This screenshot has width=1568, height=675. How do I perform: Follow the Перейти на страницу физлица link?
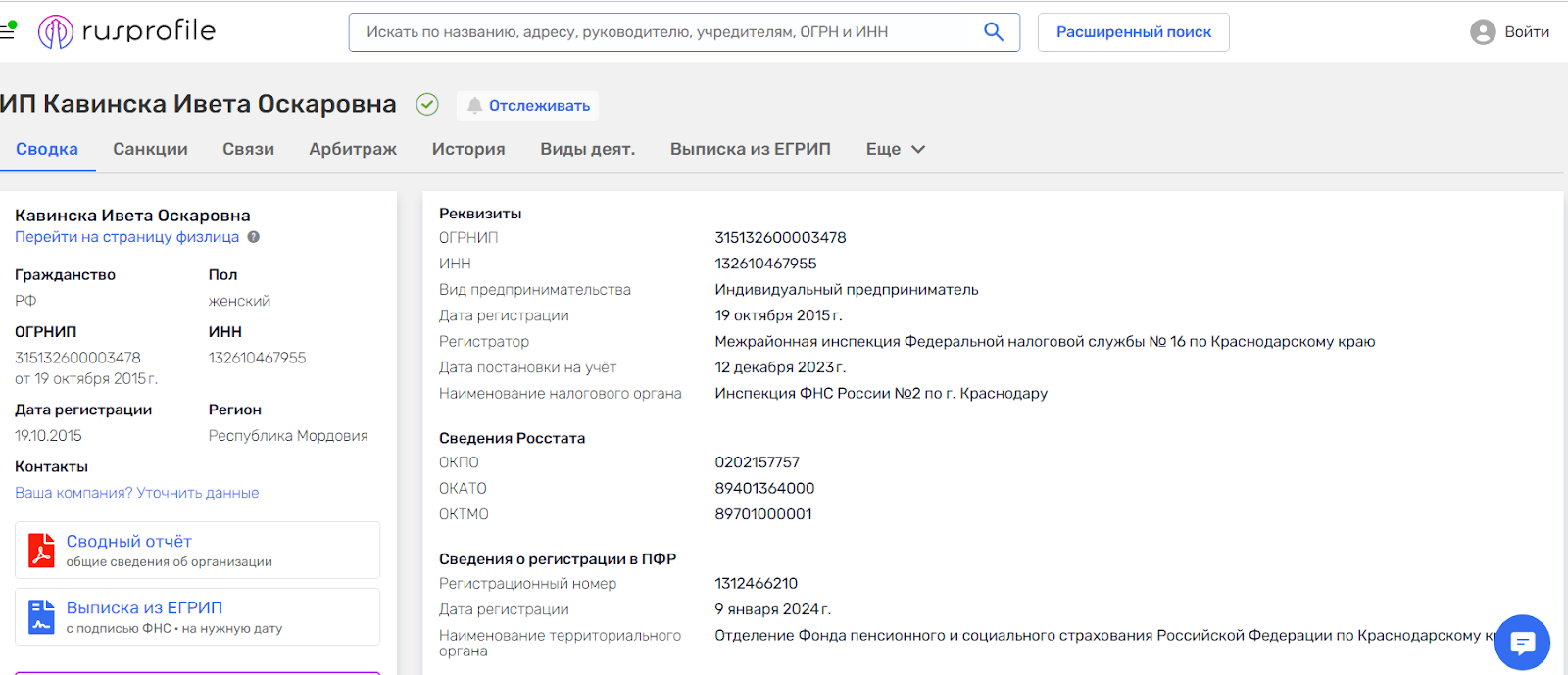(126, 237)
